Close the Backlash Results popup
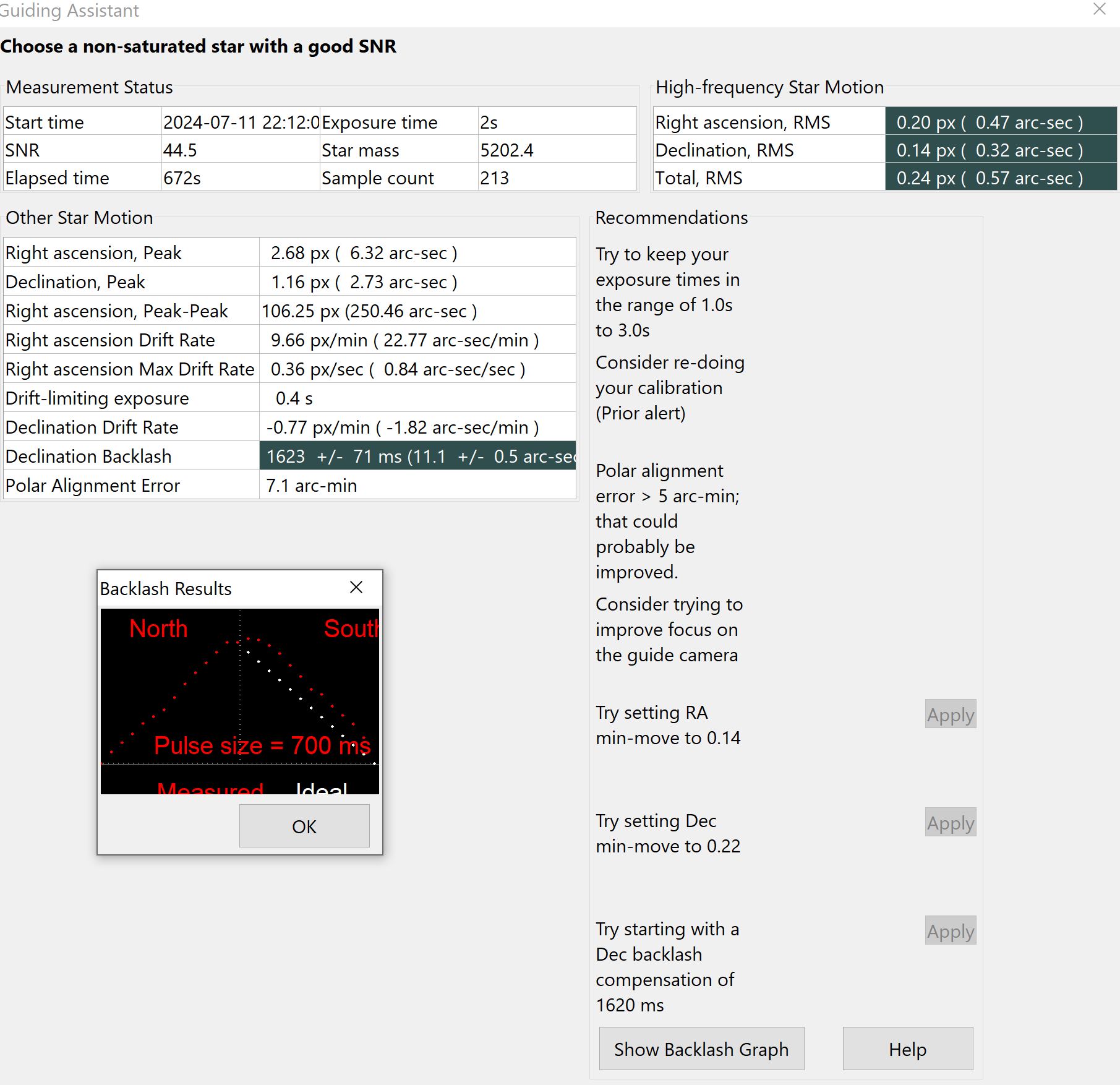This screenshot has height=1085, width=1120. pyautogui.click(x=356, y=587)
